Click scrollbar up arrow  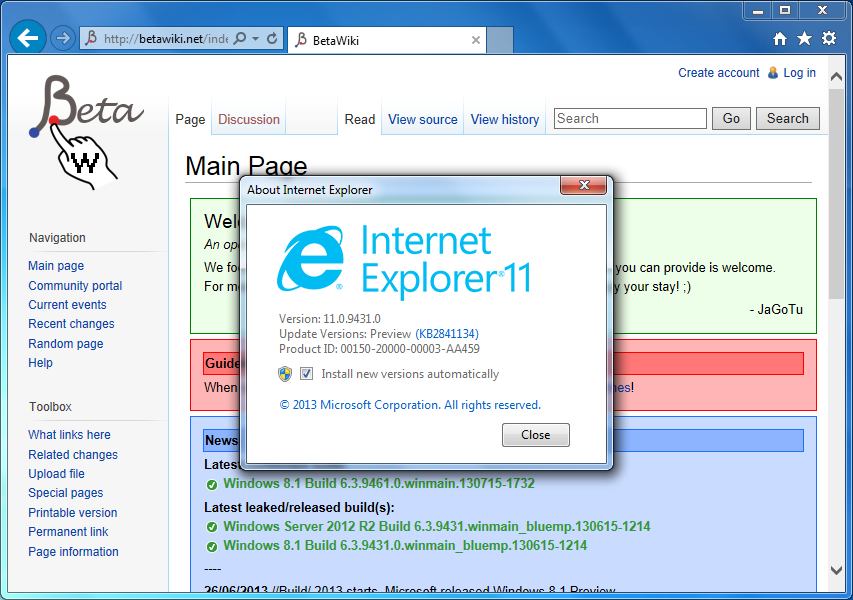pos(837,77)
